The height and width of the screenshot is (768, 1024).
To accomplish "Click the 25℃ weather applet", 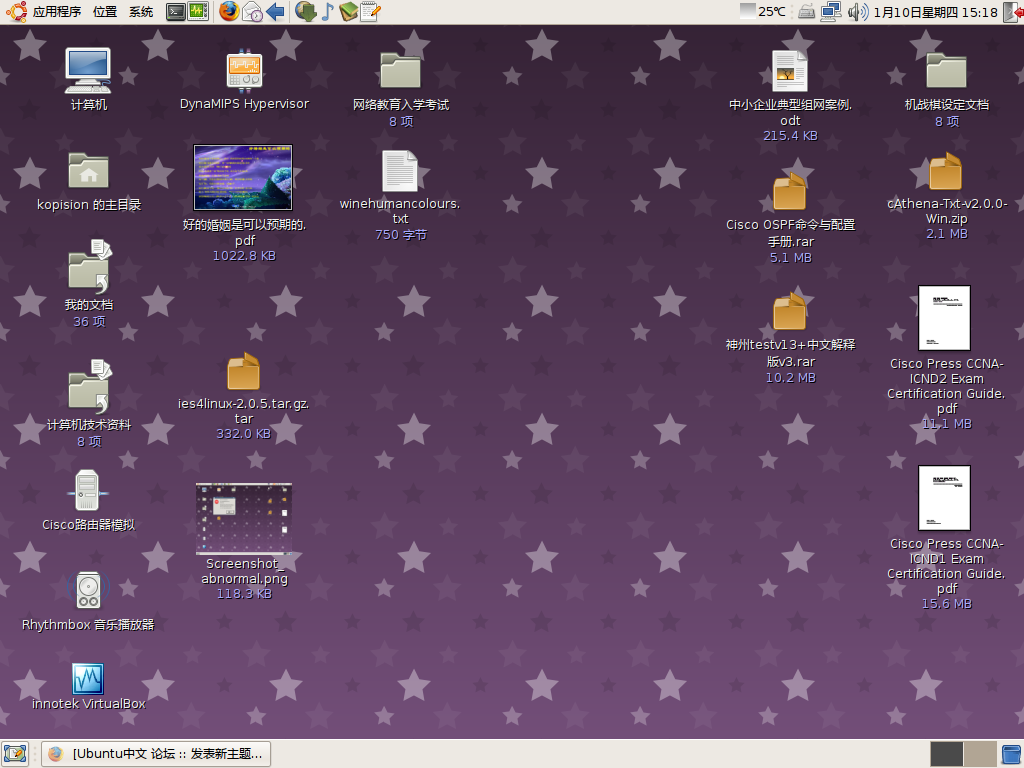I will [x=763, y=11].
